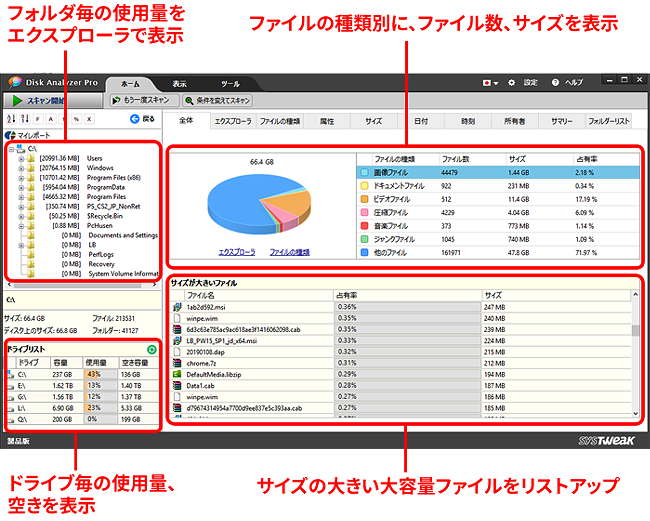Screen dimensions: 650x521
Task: Select the サマリー tab
Action: click(x=562, y=121)
